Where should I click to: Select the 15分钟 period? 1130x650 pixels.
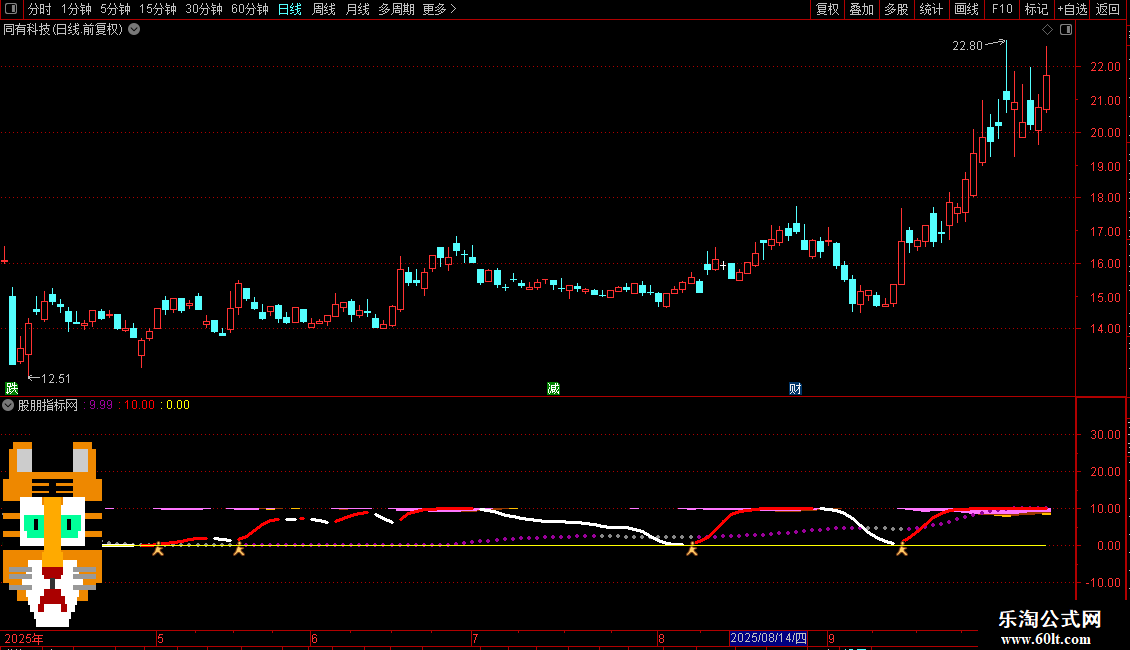click(158, 9)
